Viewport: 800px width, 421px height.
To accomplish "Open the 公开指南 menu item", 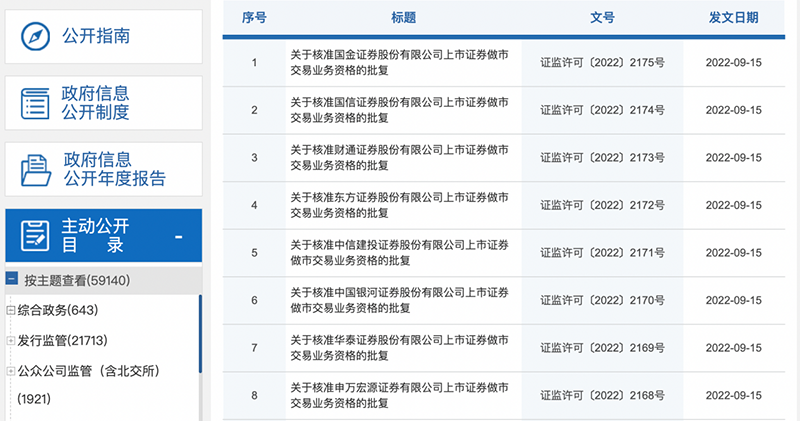I will coord(103,36).
